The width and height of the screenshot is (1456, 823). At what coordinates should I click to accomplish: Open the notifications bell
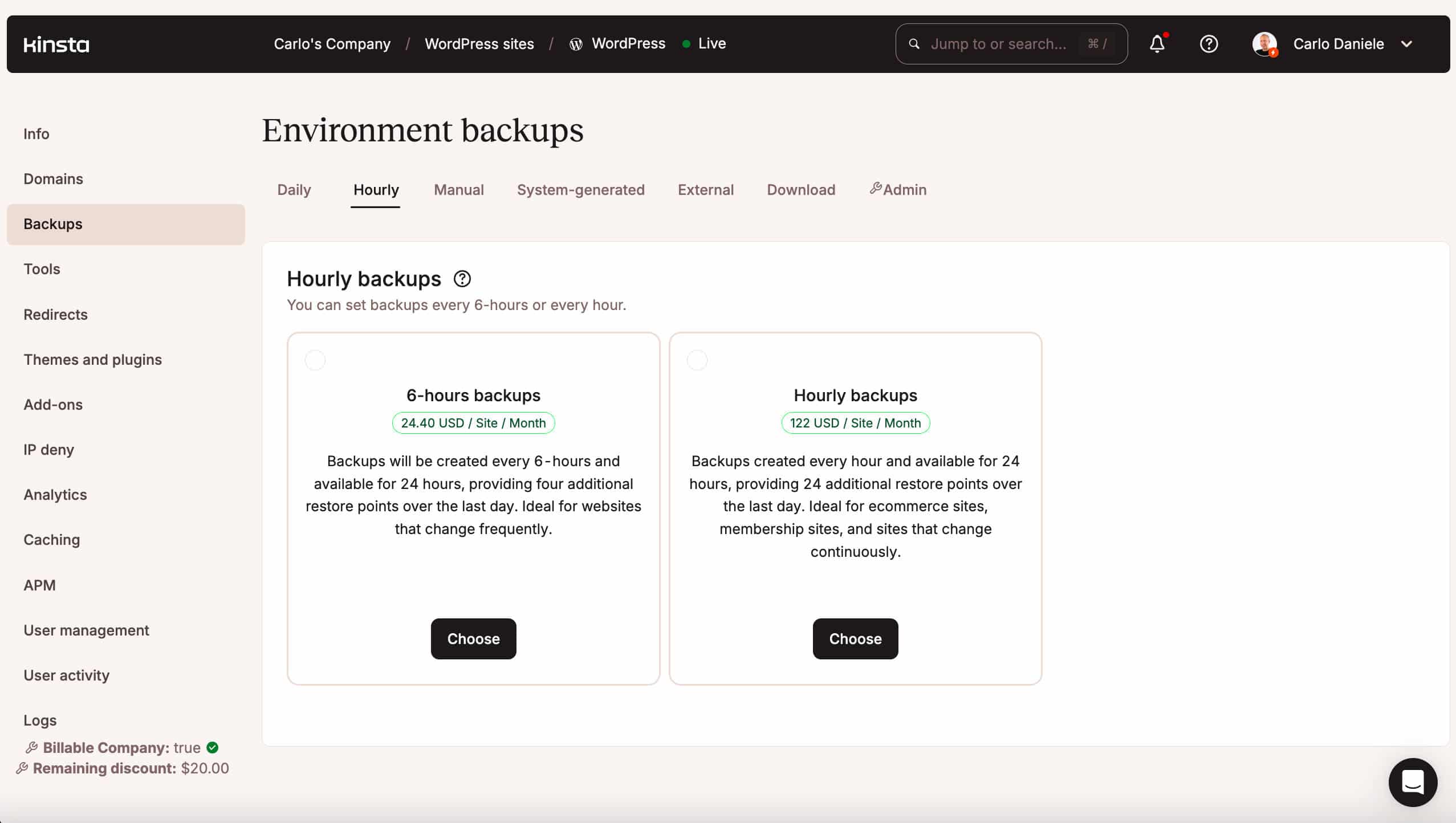(x=1157, y=44)
